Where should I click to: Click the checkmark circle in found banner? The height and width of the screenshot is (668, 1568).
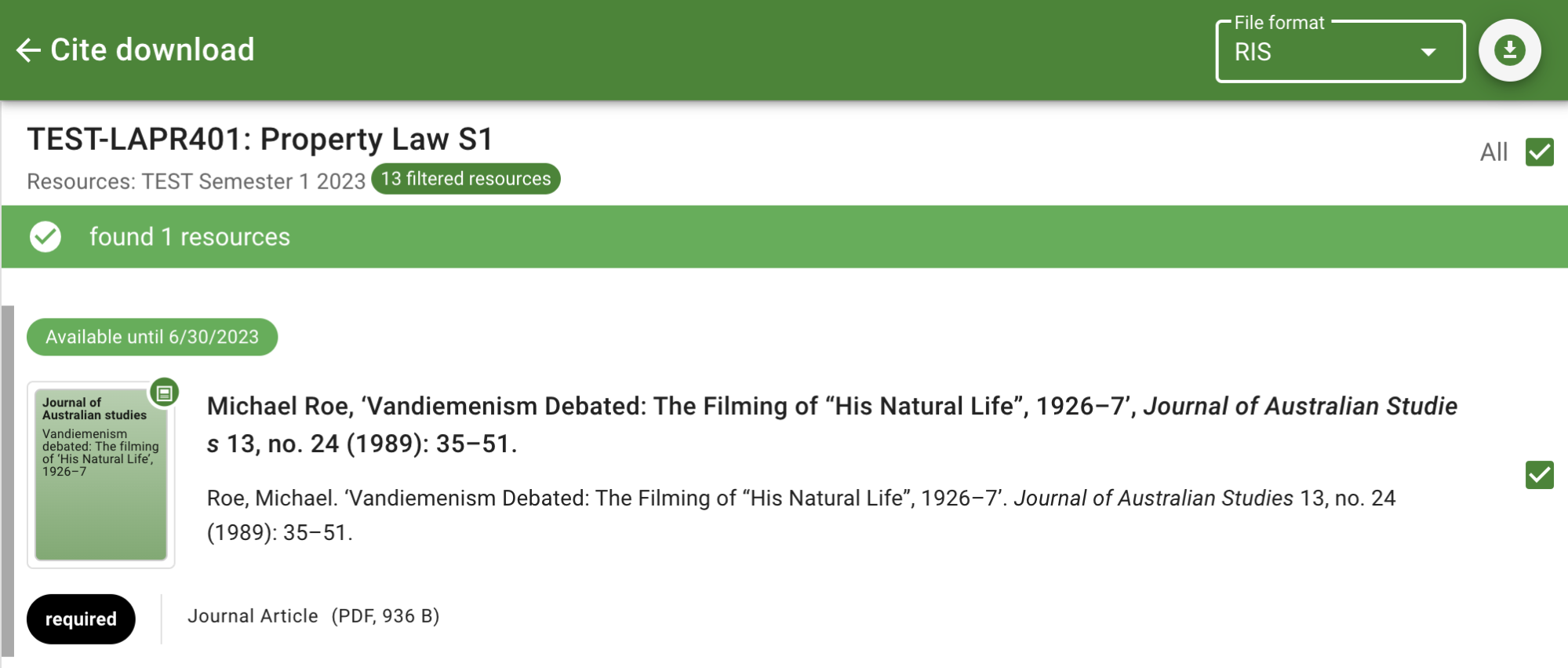pos(45,236)
